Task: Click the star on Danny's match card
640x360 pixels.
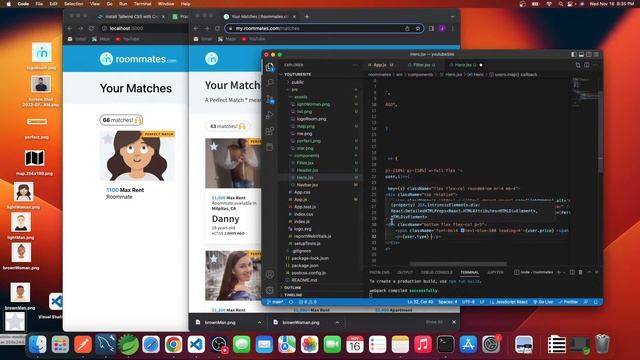Action: [214, 147]
